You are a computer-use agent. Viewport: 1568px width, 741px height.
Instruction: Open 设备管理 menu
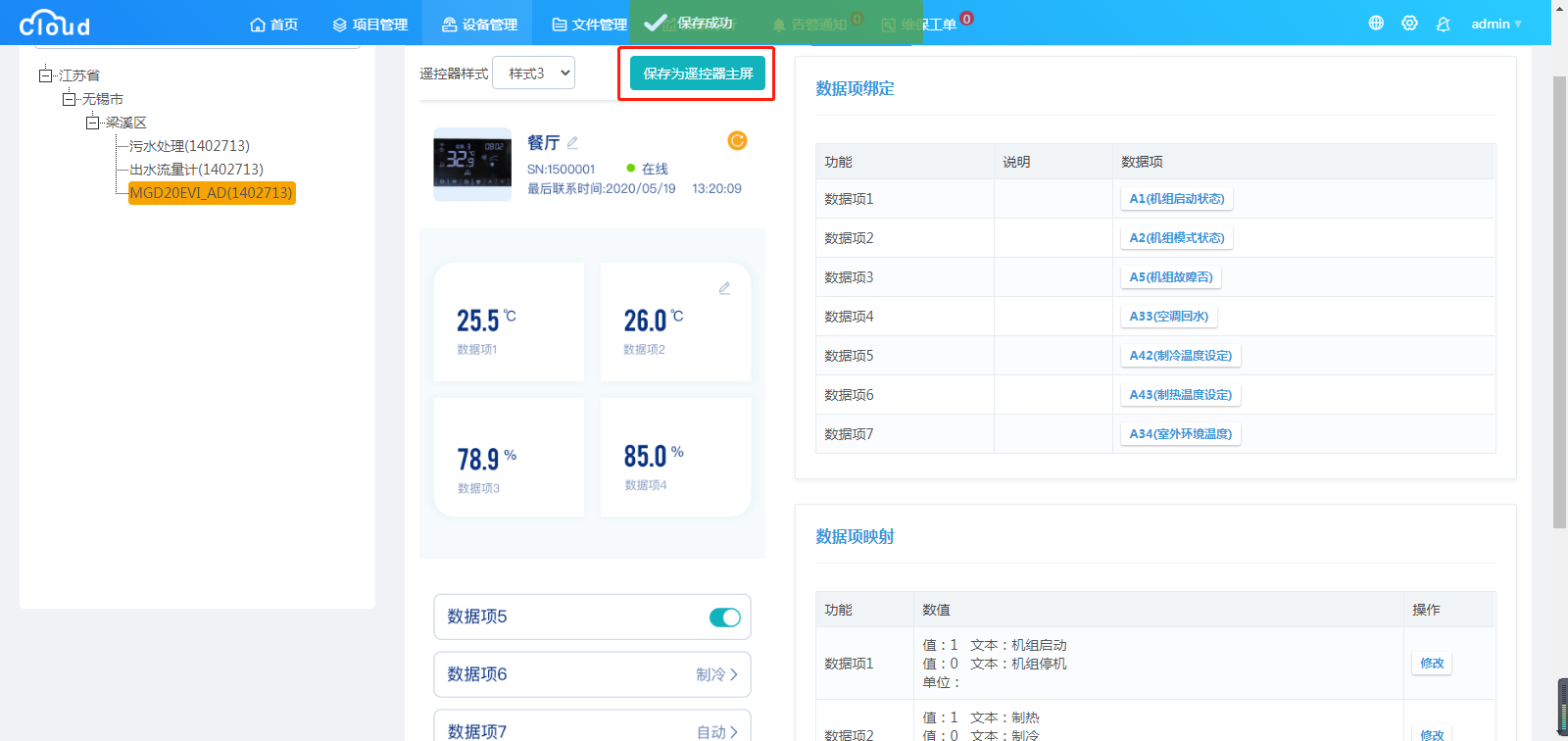click(x=479, y=24)
